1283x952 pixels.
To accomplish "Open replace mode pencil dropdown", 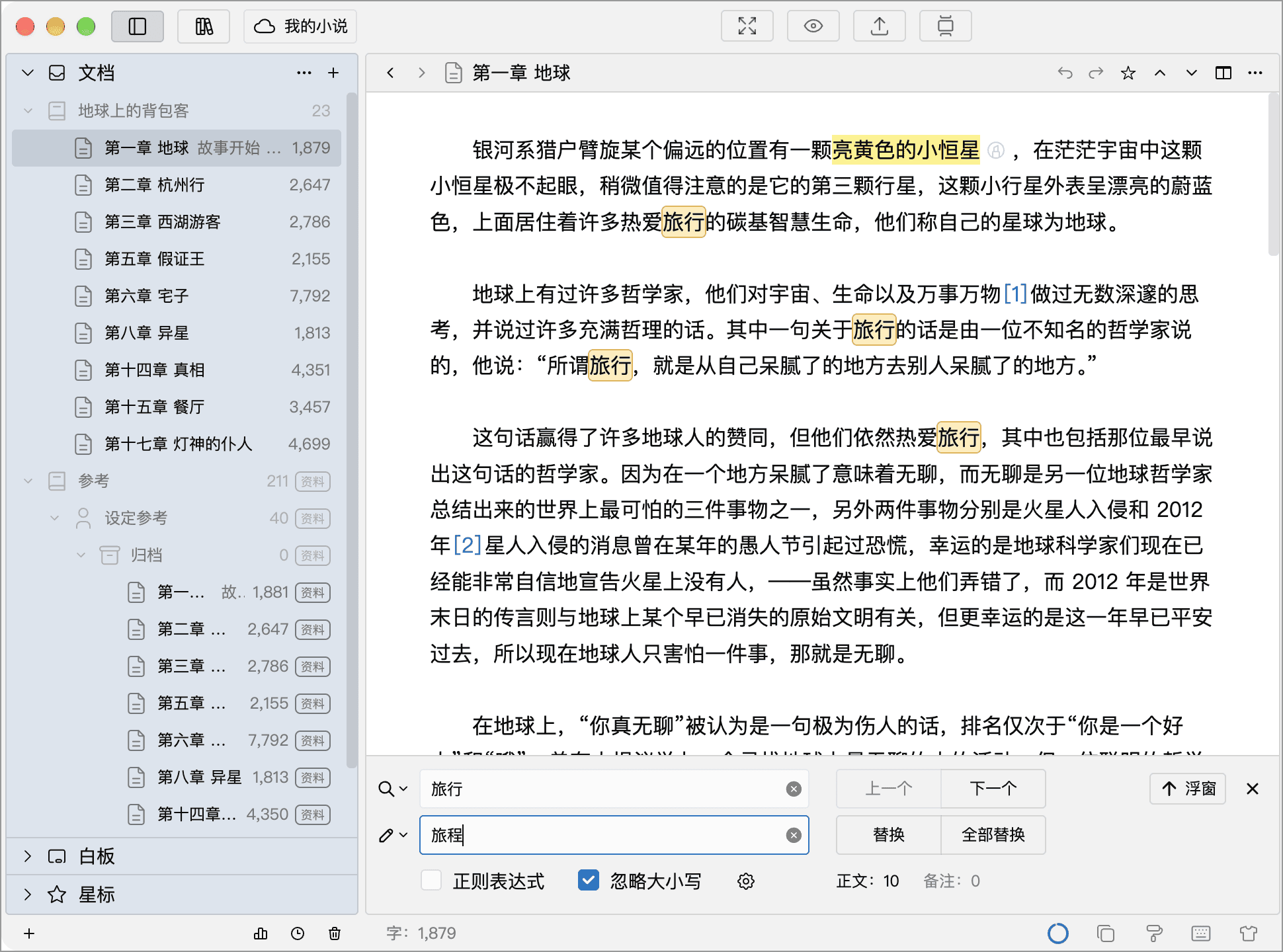I will 393,835.
